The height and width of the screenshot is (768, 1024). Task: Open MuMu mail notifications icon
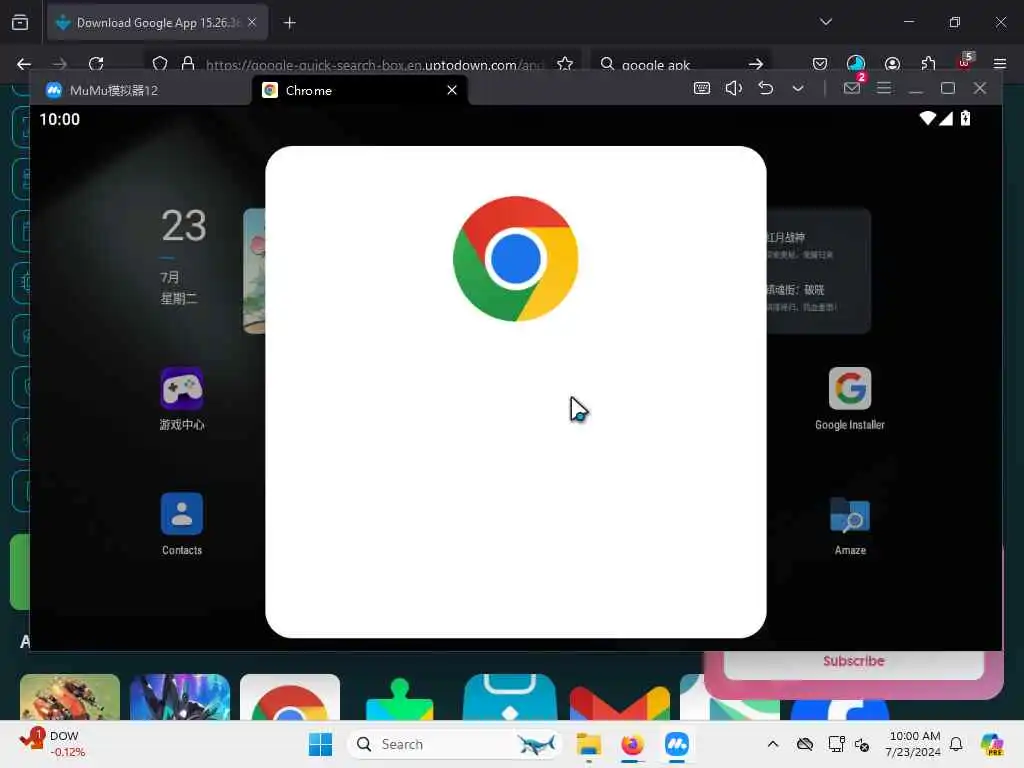point(852,88)
